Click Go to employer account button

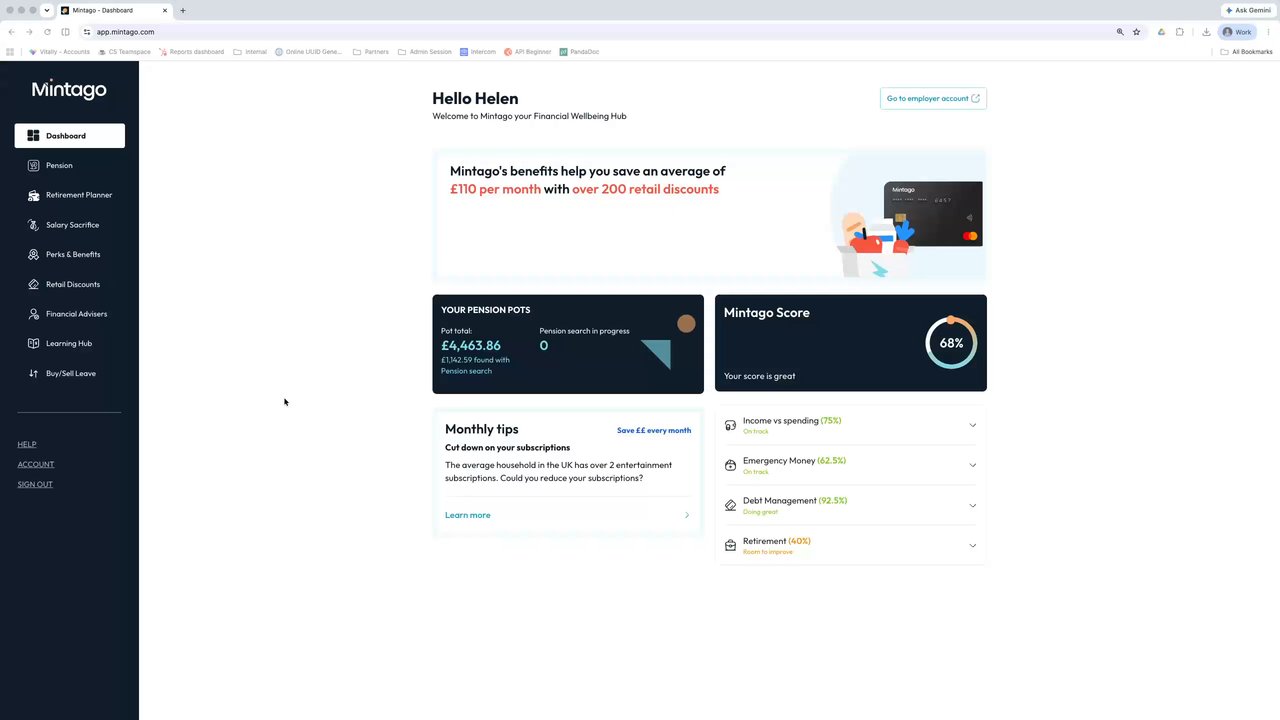933,98
